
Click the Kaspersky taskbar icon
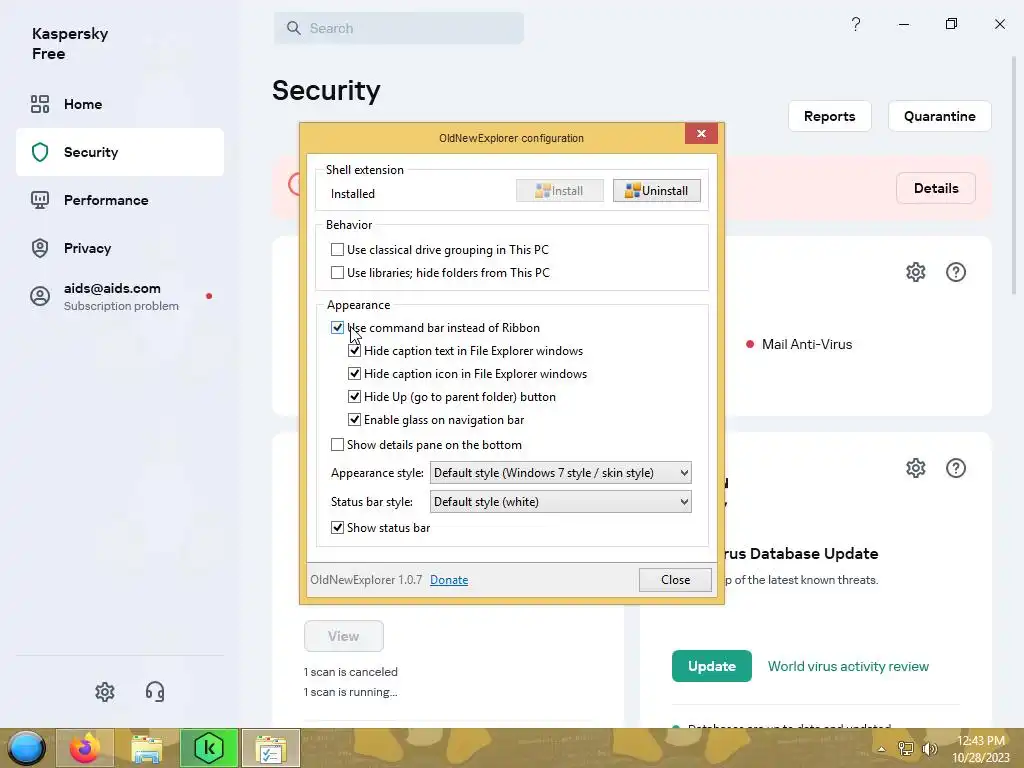coord(209,748)
